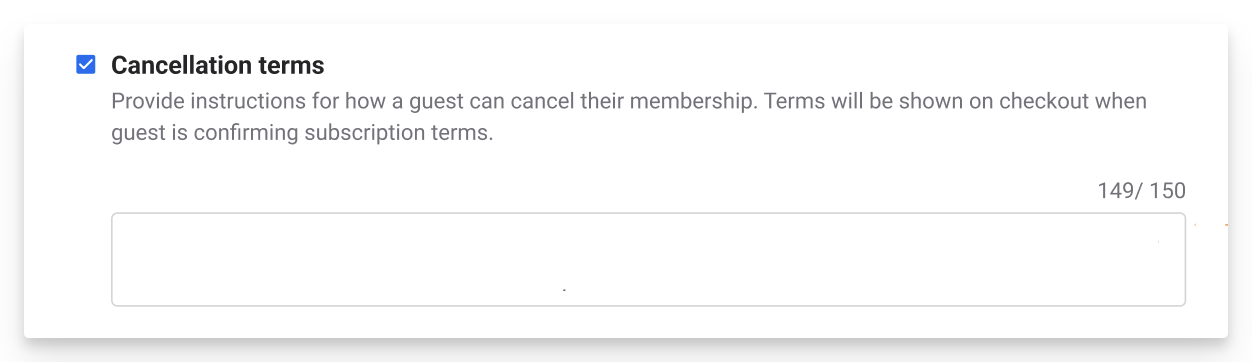Focus the cancellation terms text area
Viewport: 1252px width, 362px height.
tap(648, 259)
